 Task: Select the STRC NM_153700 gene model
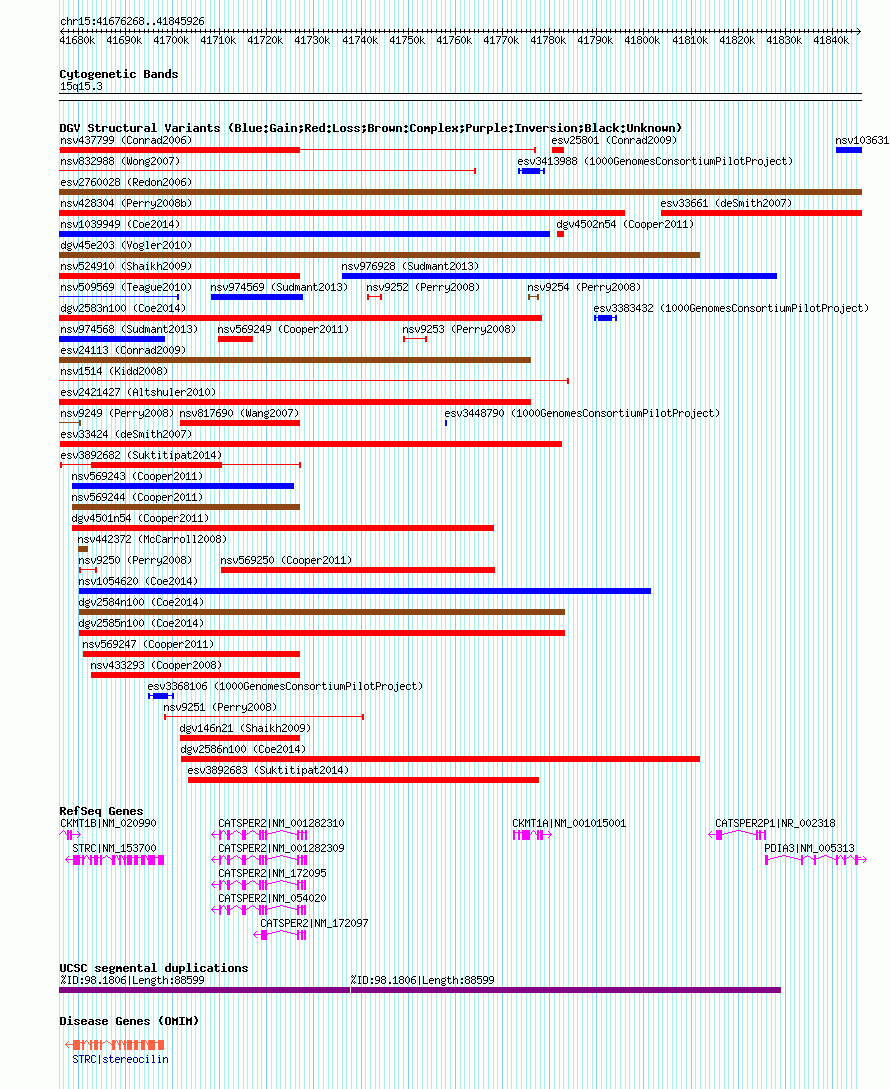115,860
